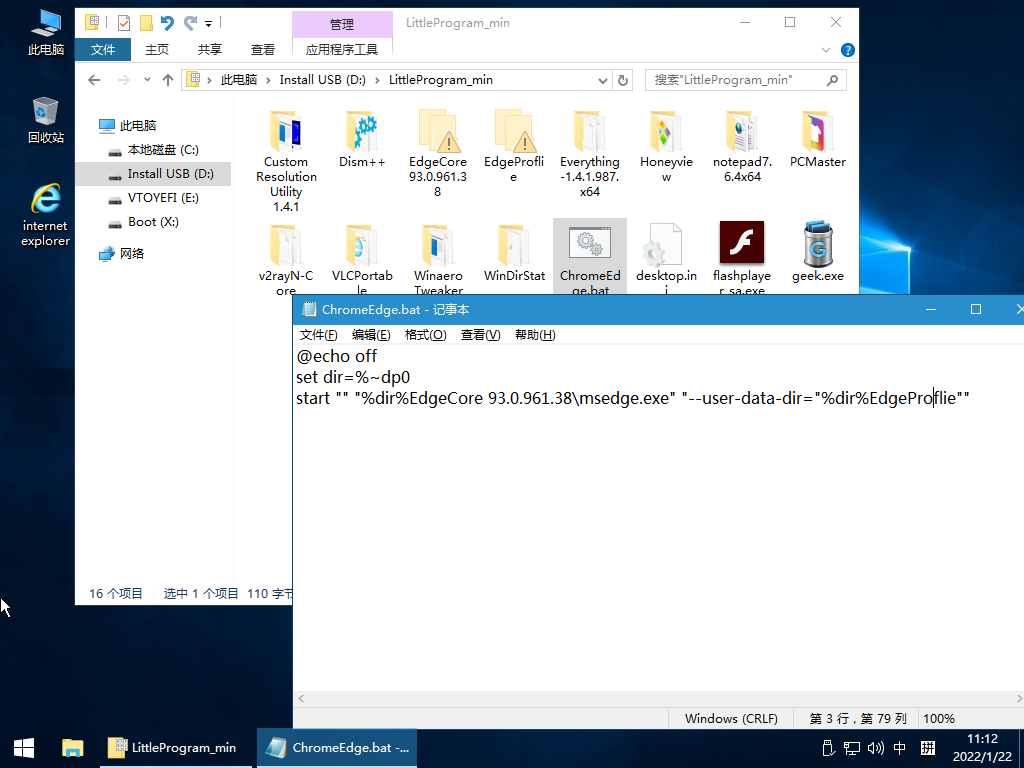Open Notepad 帮助(H) menu
The image size is (1024, 768).
pos(535,334)
